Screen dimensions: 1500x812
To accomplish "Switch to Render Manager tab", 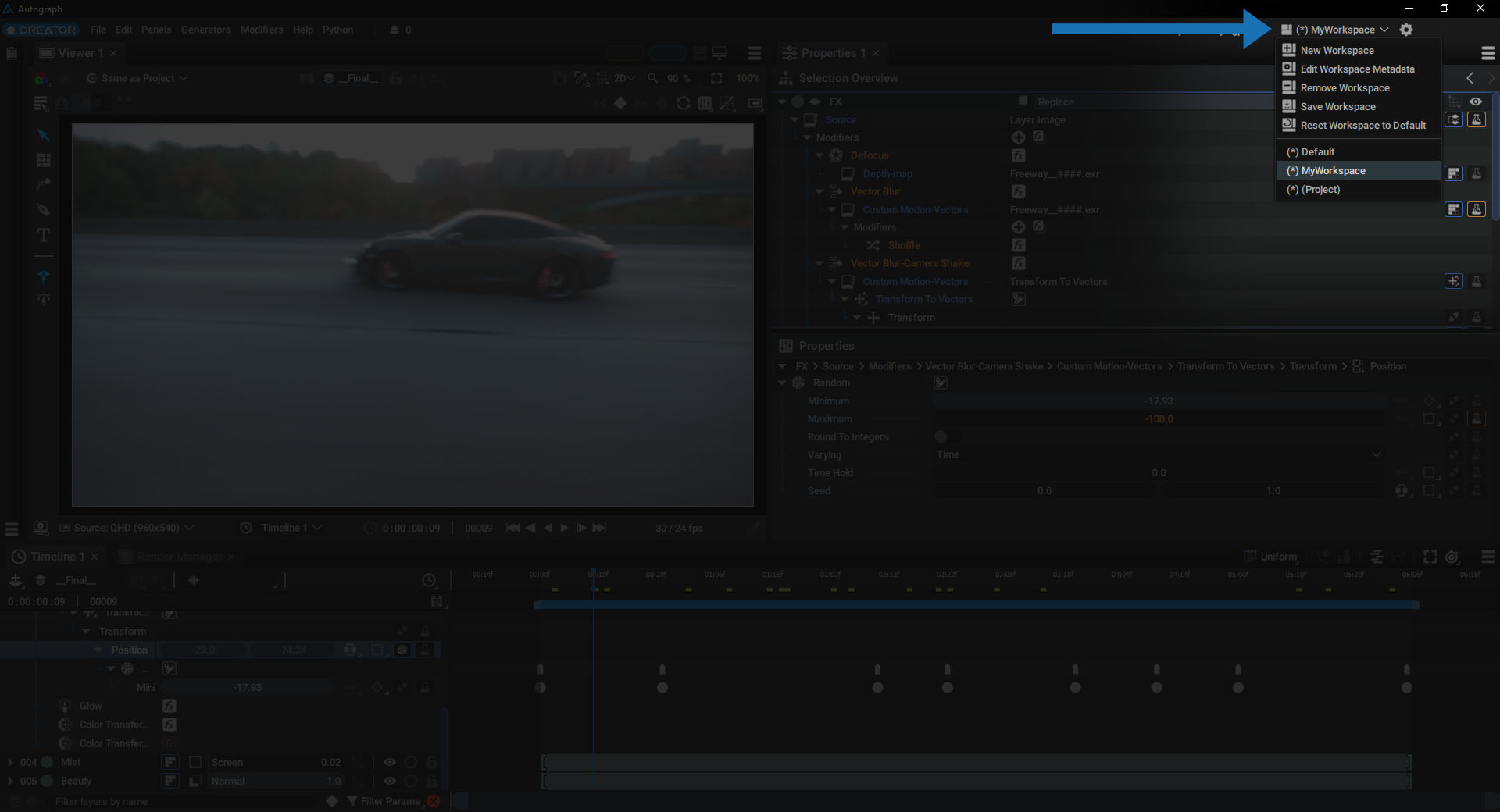I will pyautogui.click(x=180, y=557).
